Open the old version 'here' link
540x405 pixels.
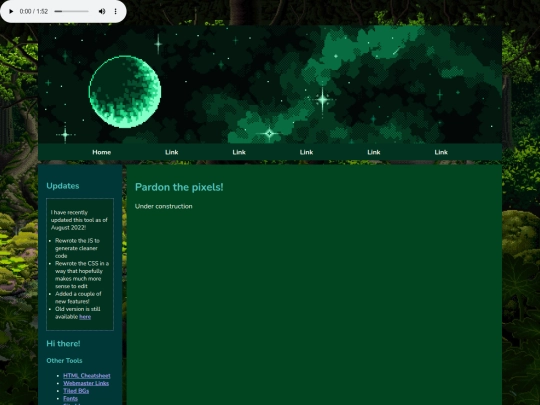[85, 317]
